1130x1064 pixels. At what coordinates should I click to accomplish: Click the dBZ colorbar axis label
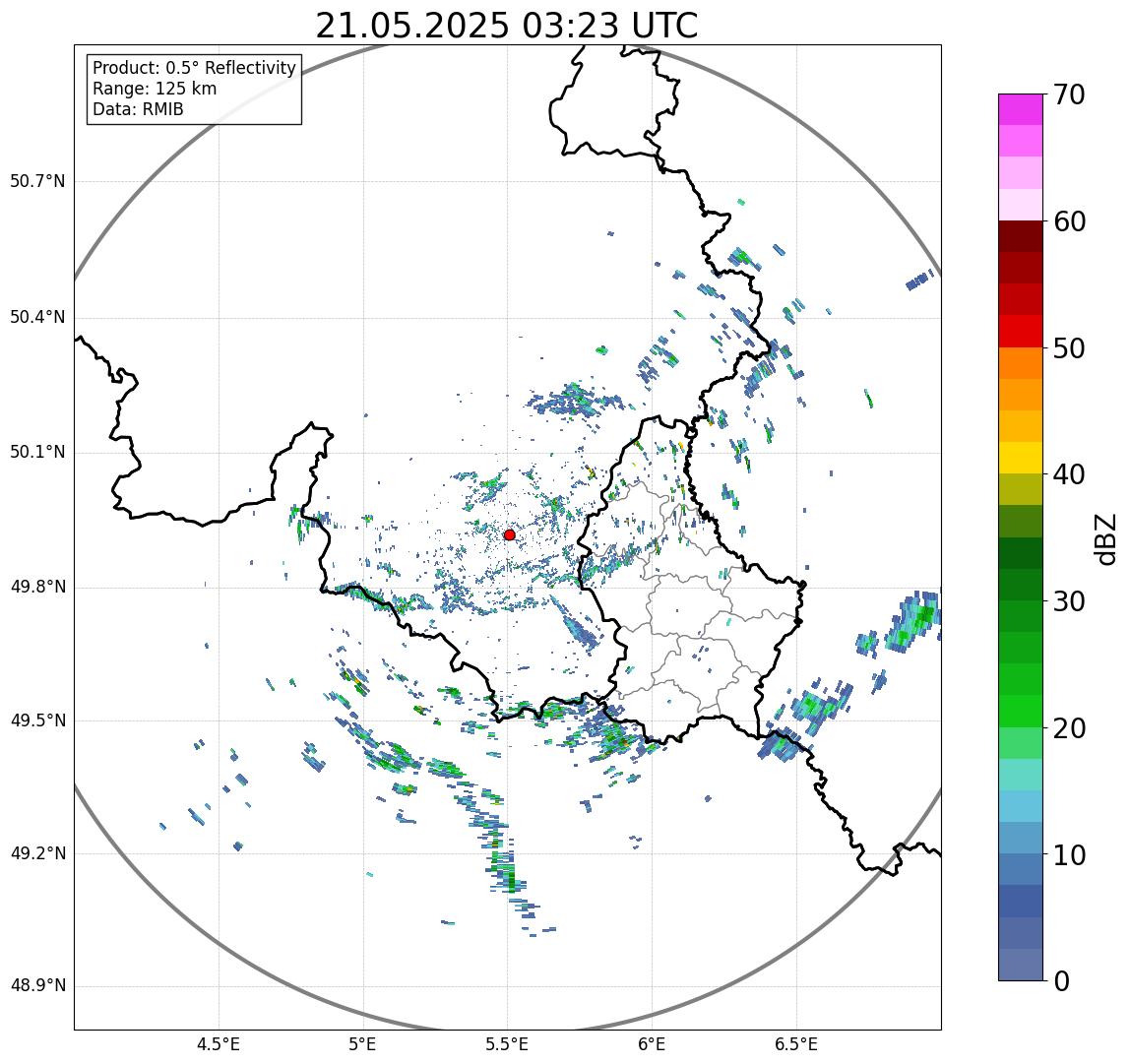click(1105, 538)
